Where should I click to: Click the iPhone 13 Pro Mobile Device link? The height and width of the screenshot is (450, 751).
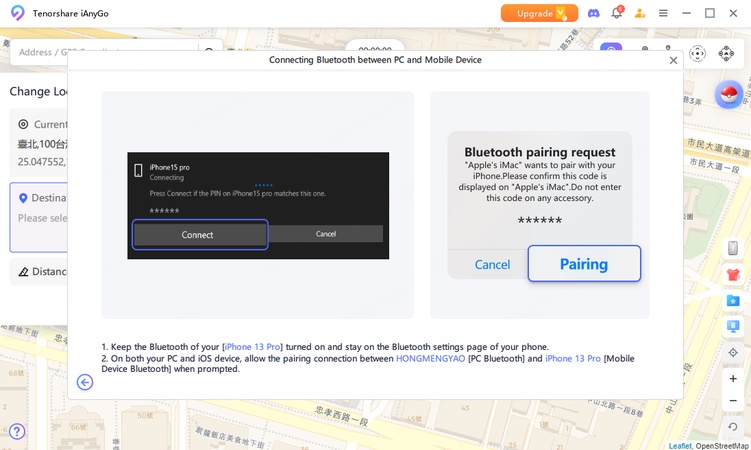pos(572,359)
